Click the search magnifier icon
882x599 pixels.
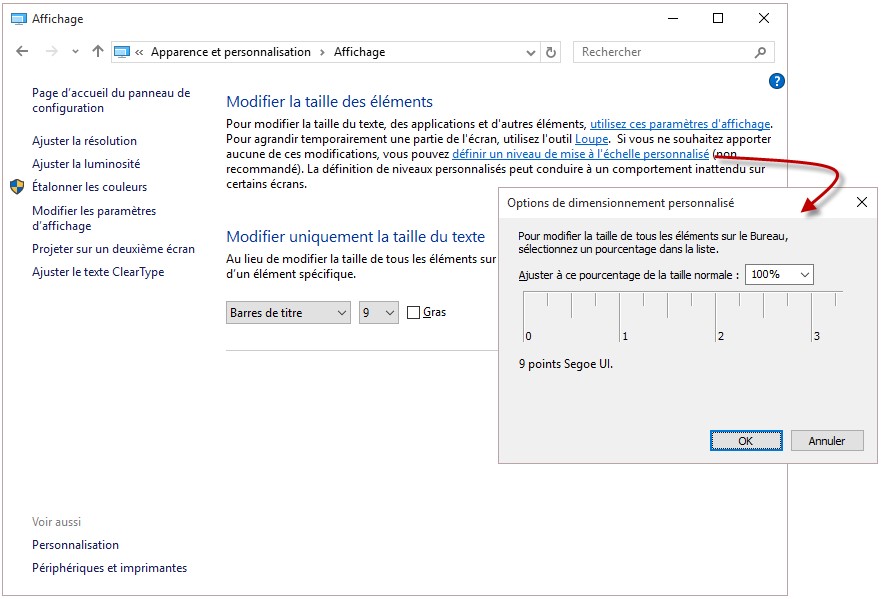coord(761,52)
